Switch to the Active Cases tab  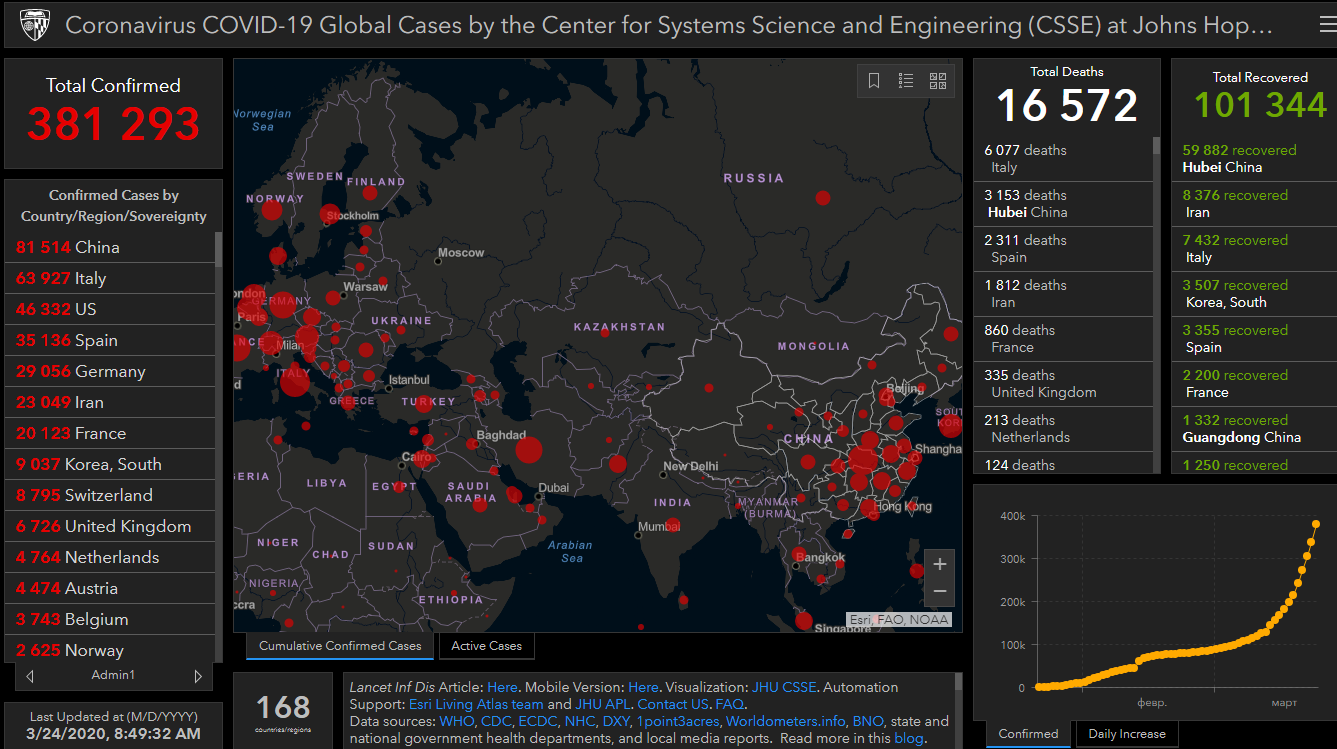486,646
